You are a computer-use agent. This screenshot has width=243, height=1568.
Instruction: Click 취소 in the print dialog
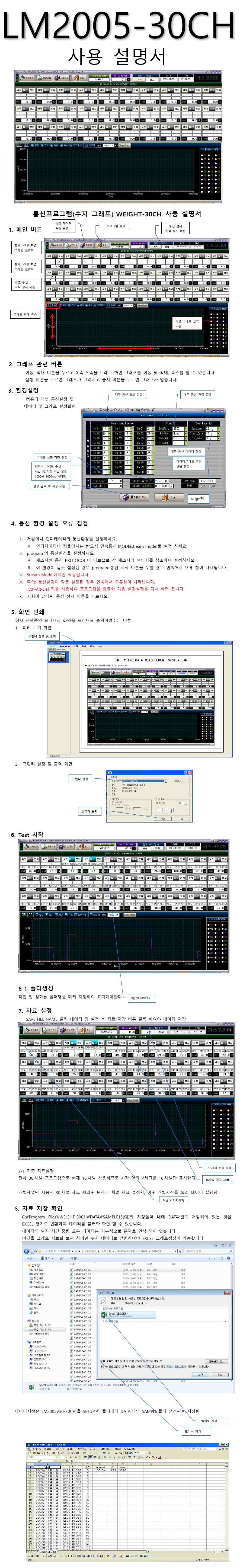181,819
